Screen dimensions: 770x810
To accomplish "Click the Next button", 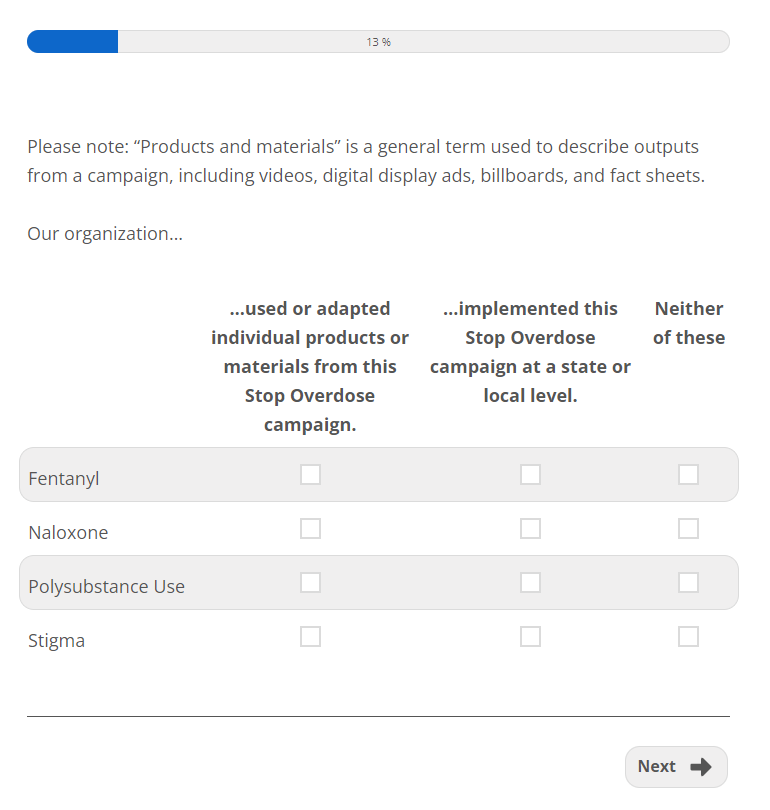I will click(x=675, y=767).
